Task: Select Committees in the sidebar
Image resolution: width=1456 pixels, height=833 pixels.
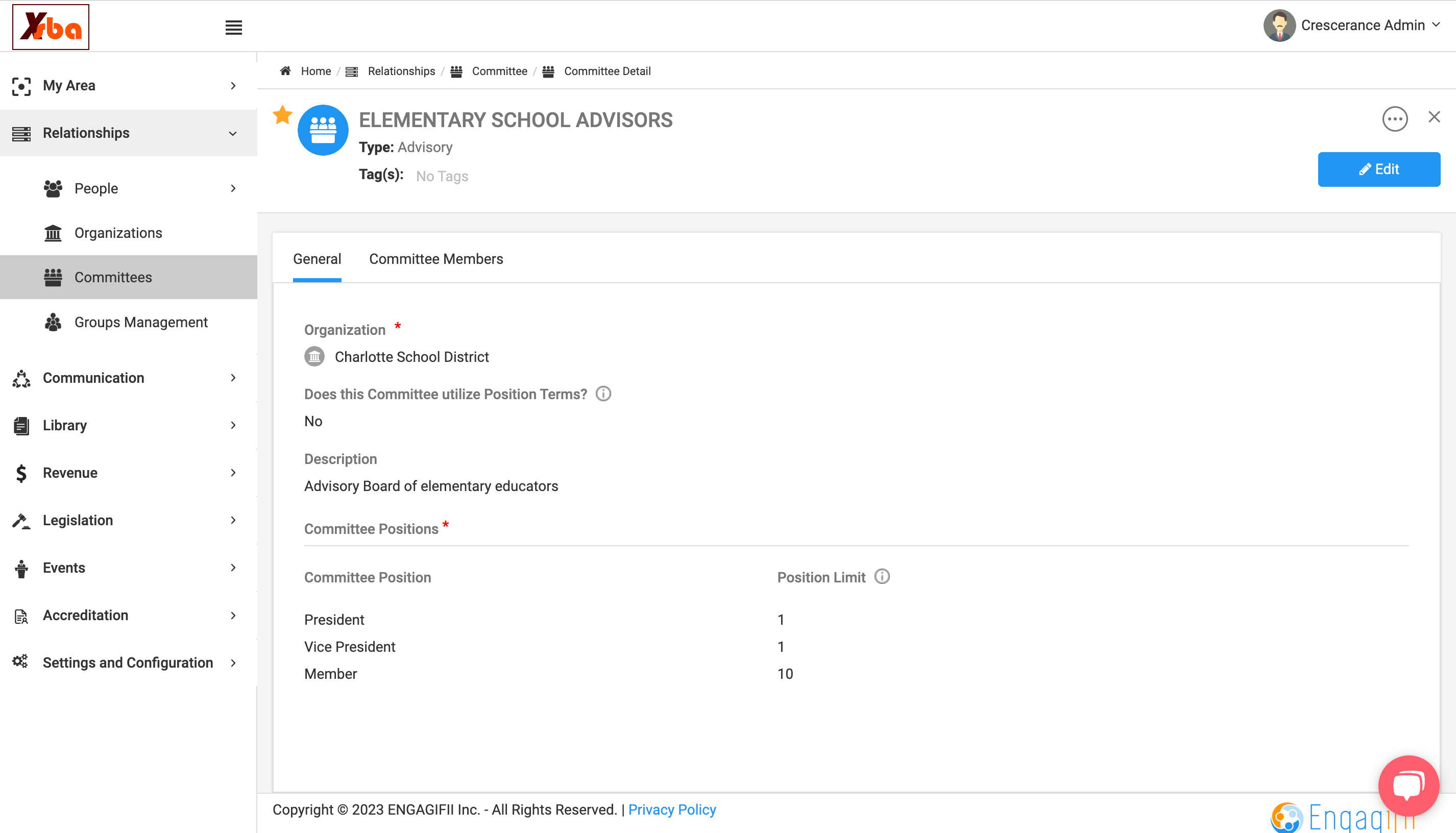Action: tap(129, 277)
